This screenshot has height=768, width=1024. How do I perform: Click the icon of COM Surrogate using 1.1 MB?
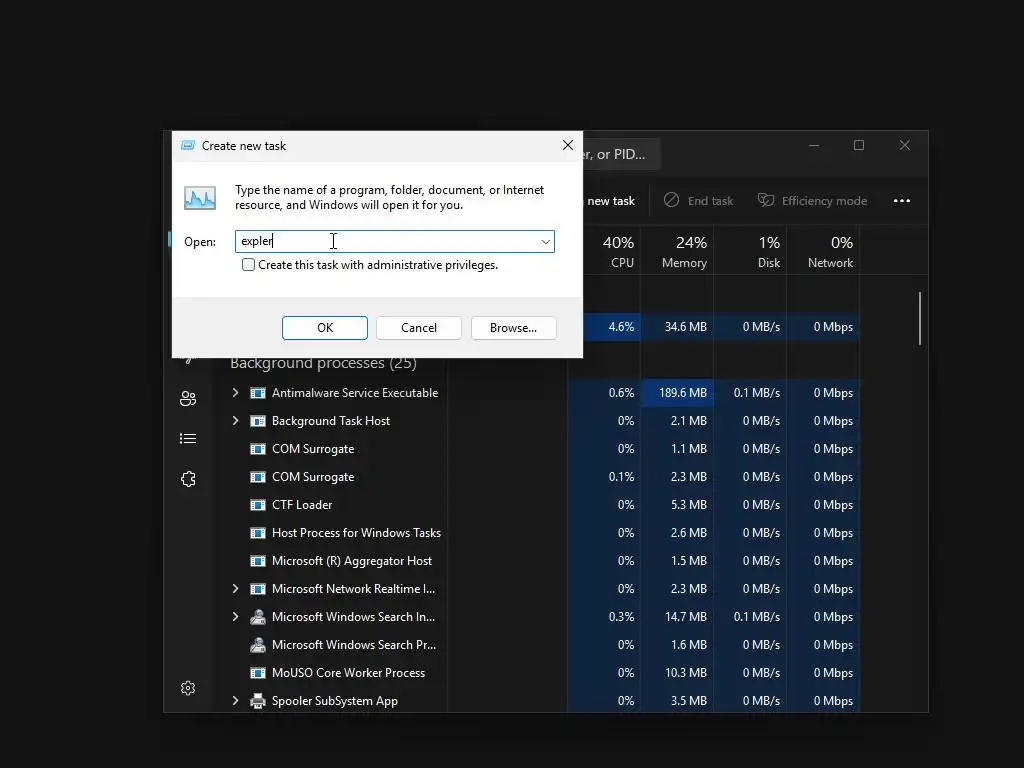258,449
